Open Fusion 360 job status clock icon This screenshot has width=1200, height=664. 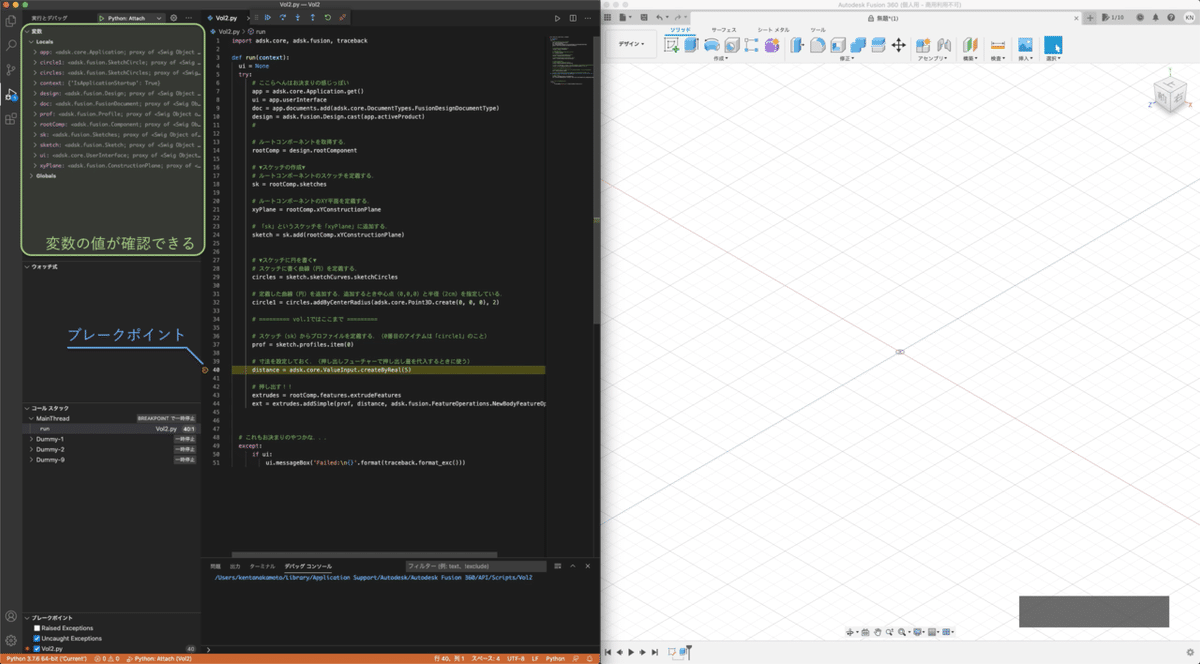[1139, 17]
